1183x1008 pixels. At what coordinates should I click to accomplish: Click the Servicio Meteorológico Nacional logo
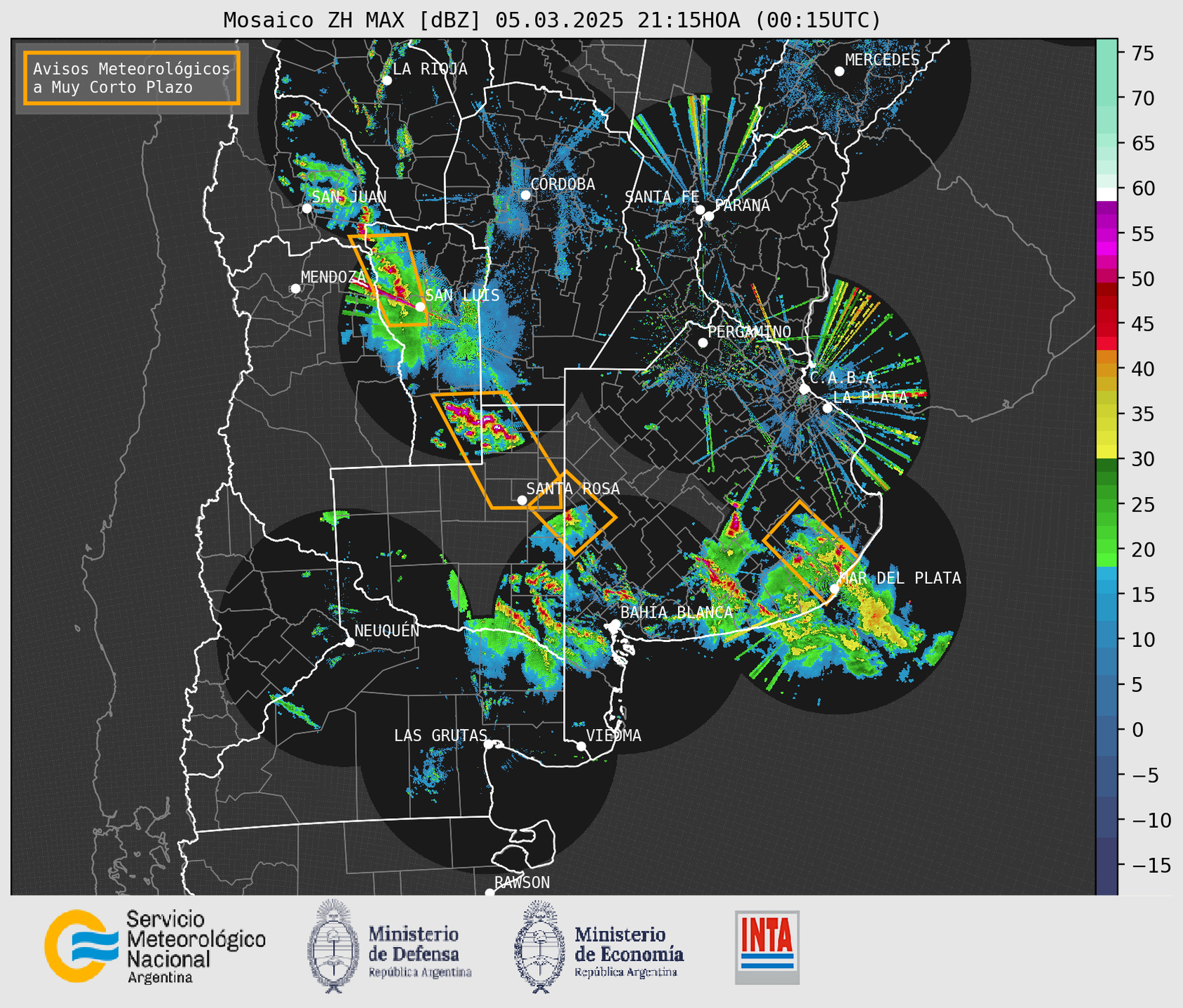(155, 946)
